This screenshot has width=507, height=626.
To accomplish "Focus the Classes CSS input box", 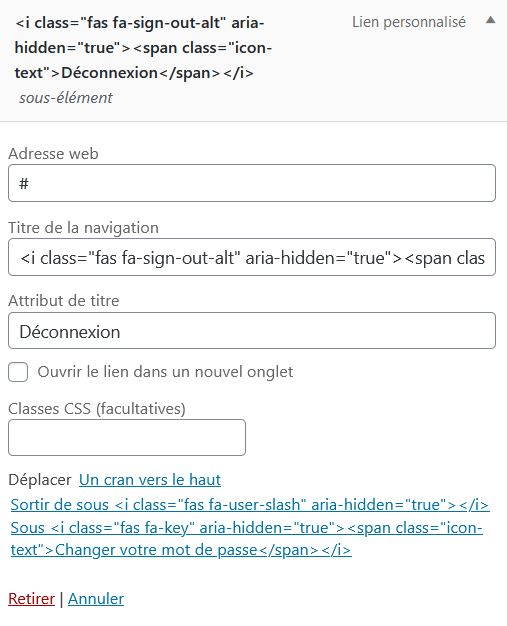I will pos(127,438).
